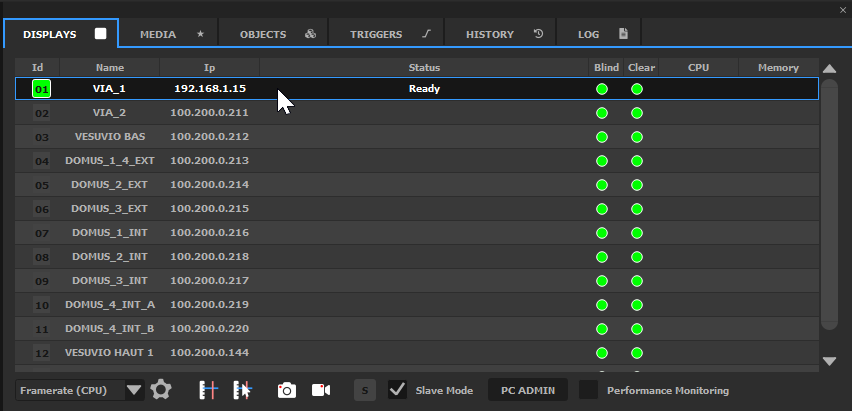Disable the Slave Mode checkbox

pos(397,389)
